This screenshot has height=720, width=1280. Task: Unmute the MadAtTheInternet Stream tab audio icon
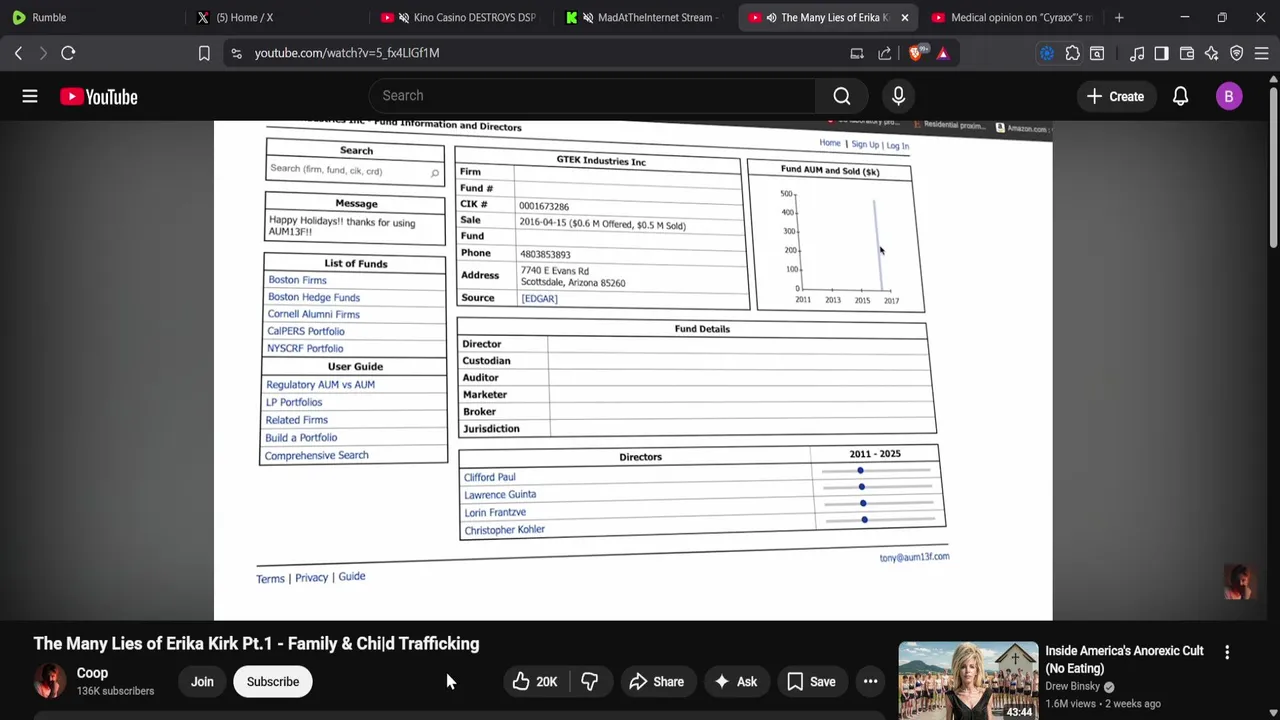[x=588, y=17]
